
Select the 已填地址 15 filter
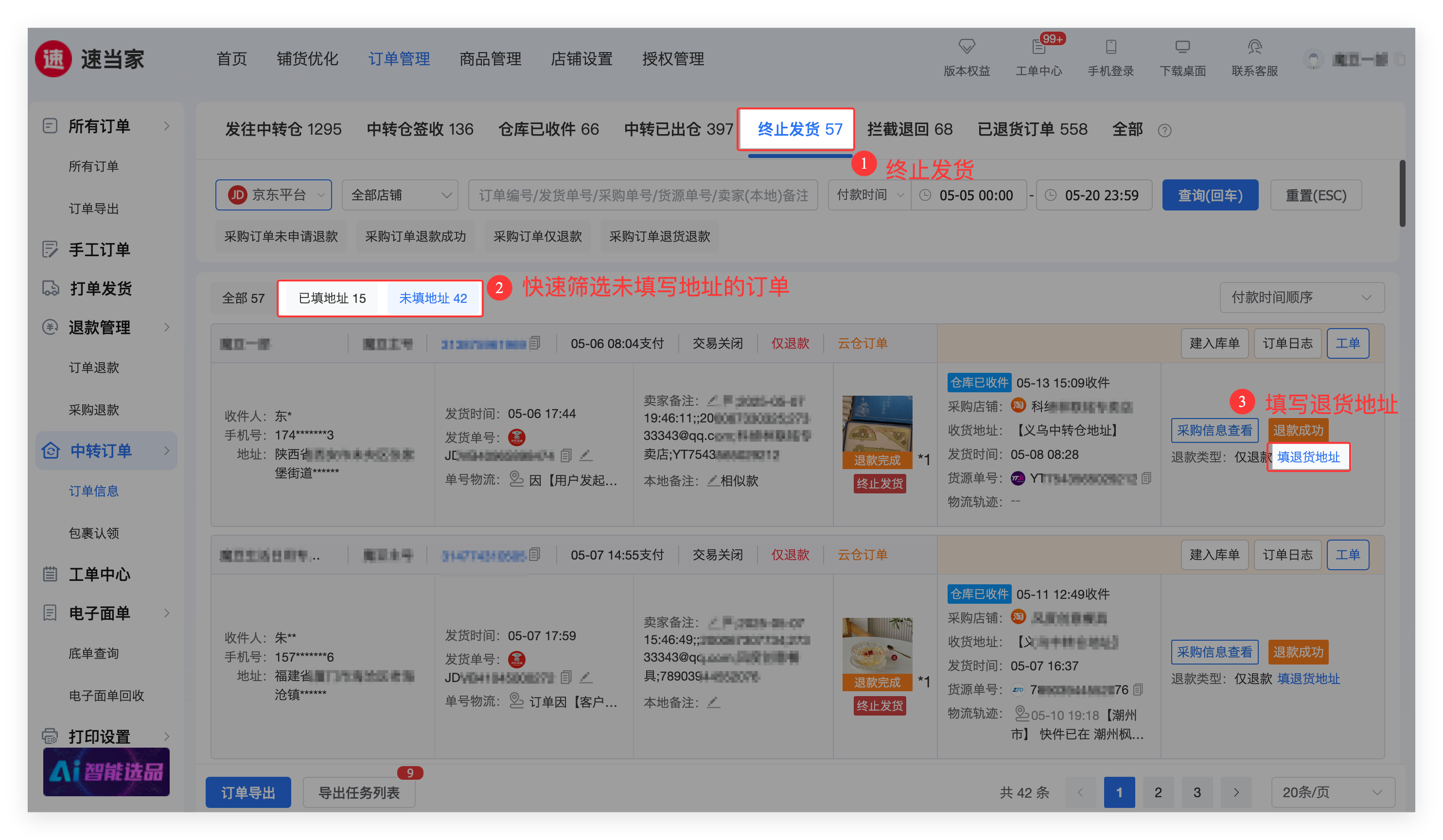click(x=332, y=298)
